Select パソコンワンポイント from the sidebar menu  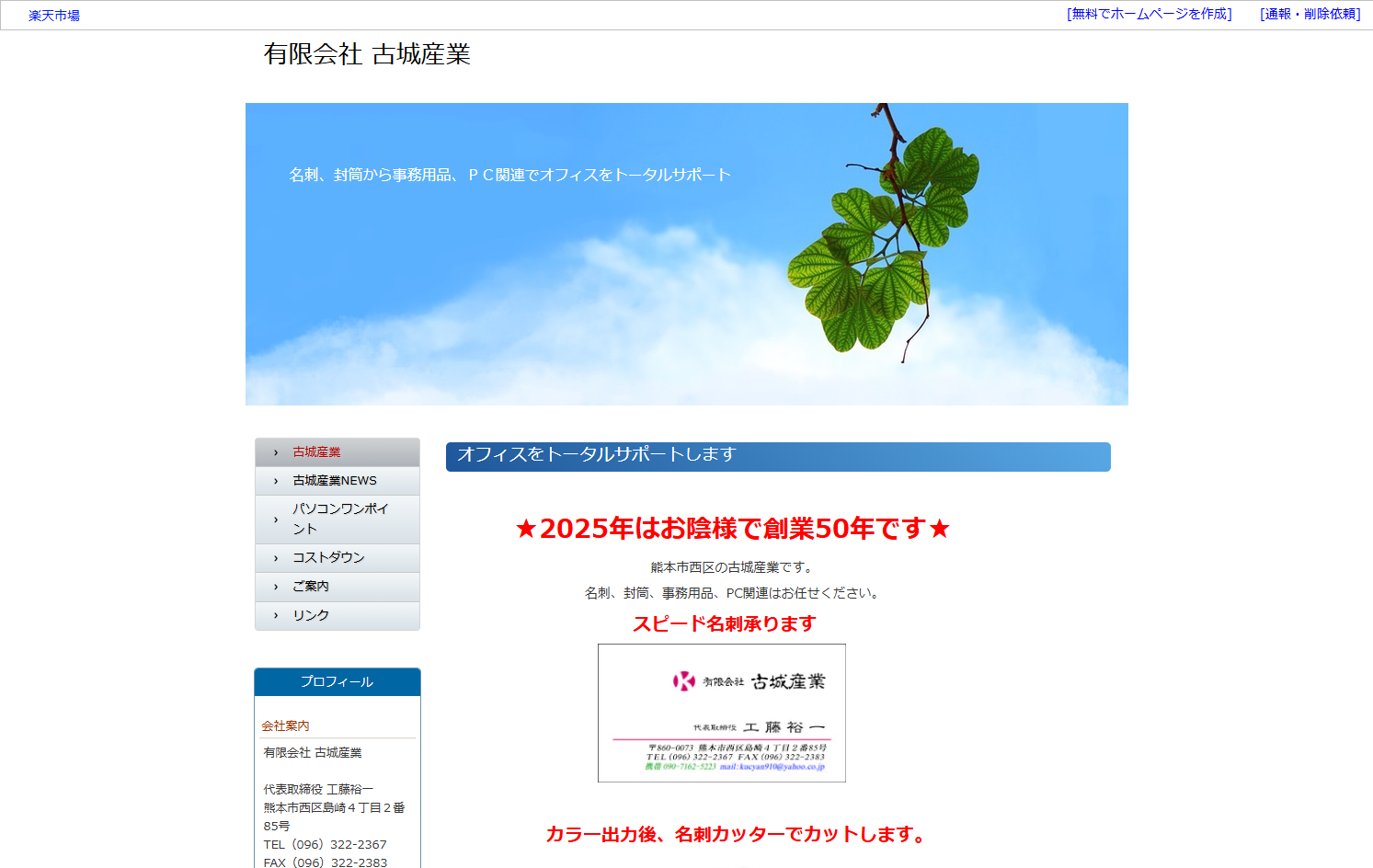point(339,519)
